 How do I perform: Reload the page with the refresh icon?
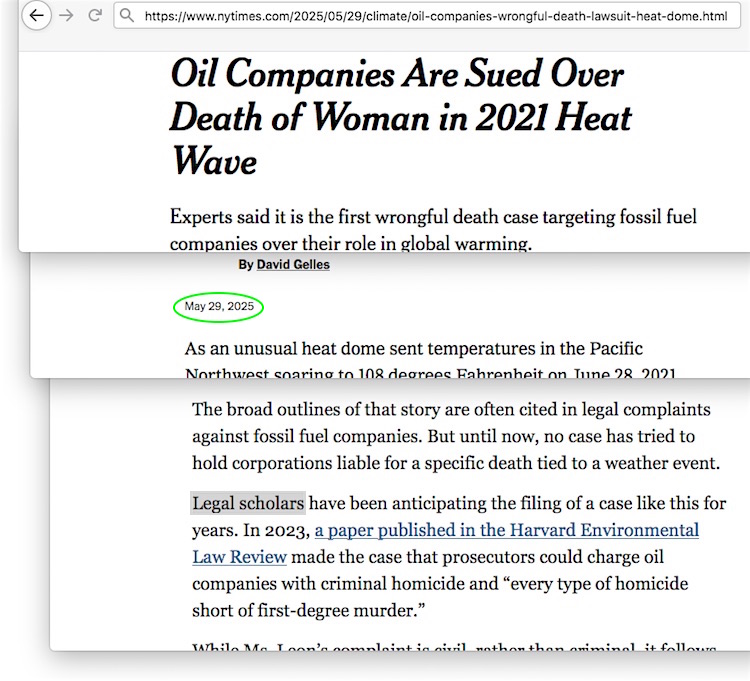[x=95, y=16]
